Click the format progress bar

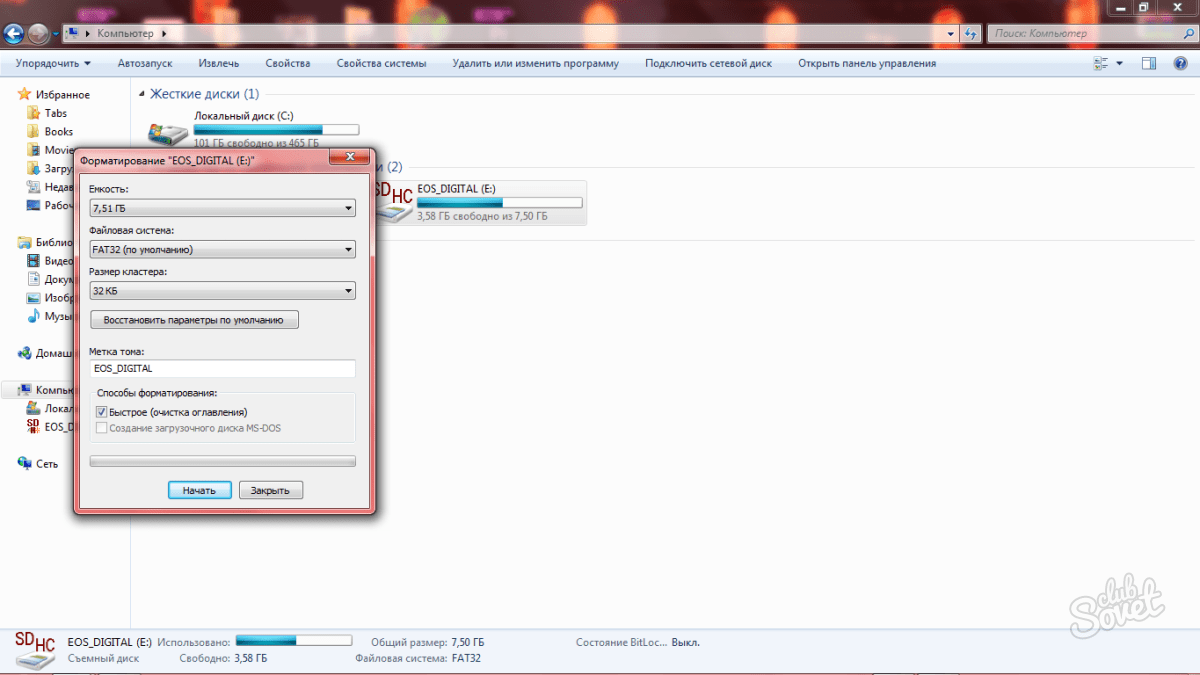coord(222,461)
